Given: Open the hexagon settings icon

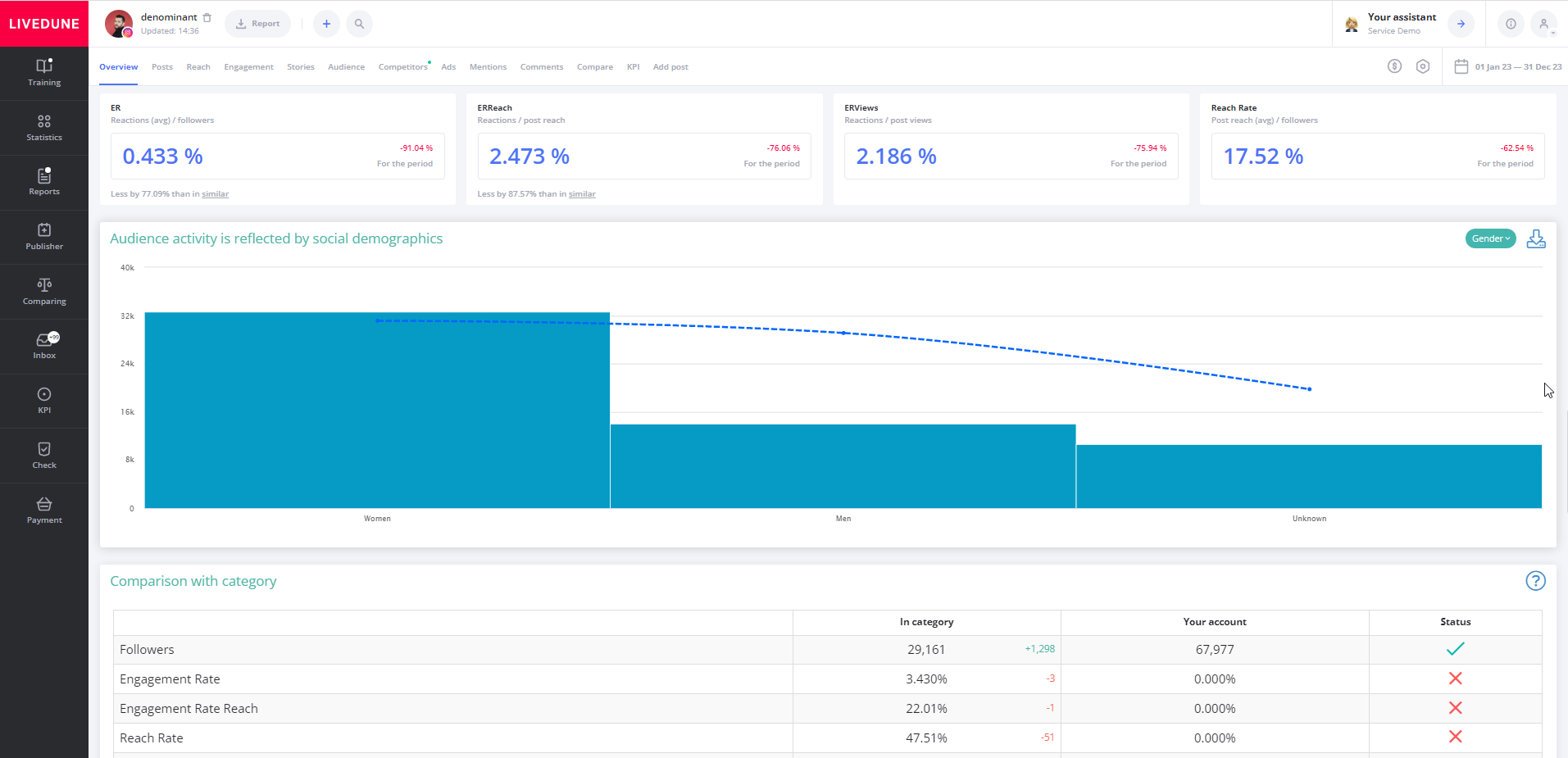Looking at the screenshot, I should [x=1423, y=66].
